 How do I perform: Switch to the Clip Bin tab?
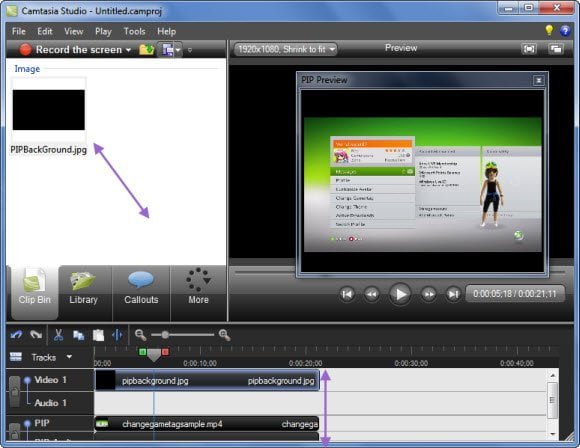34,292
